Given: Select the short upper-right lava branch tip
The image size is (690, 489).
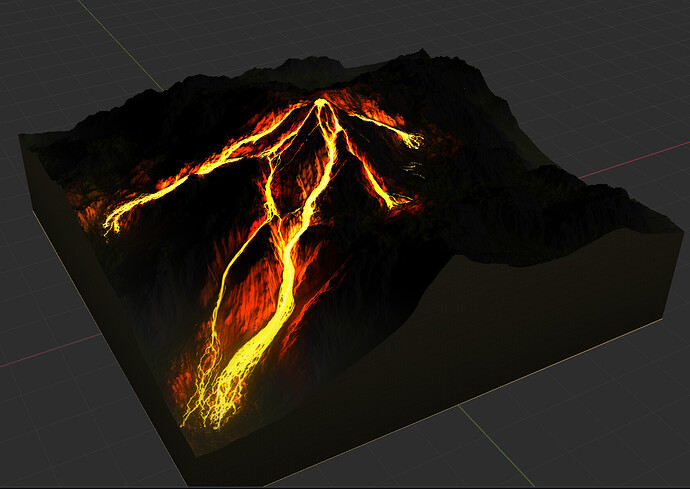Looking at the screenshot, I should coord(414,141).
